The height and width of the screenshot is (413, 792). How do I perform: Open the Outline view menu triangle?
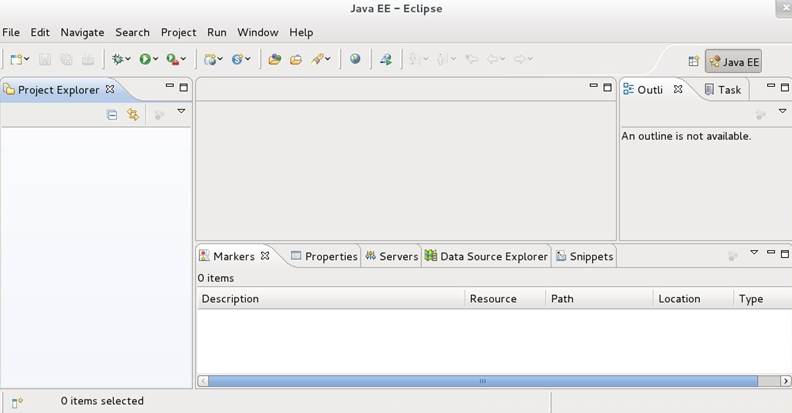pos(782,111)
